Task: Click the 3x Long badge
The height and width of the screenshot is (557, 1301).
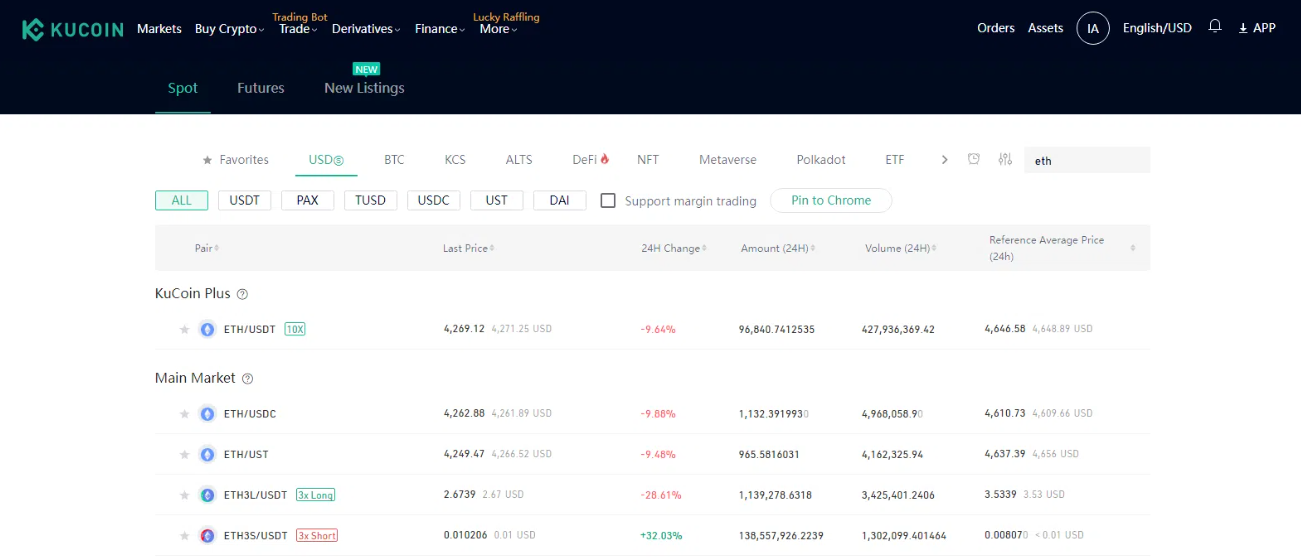Action: (x=315, y=495)
